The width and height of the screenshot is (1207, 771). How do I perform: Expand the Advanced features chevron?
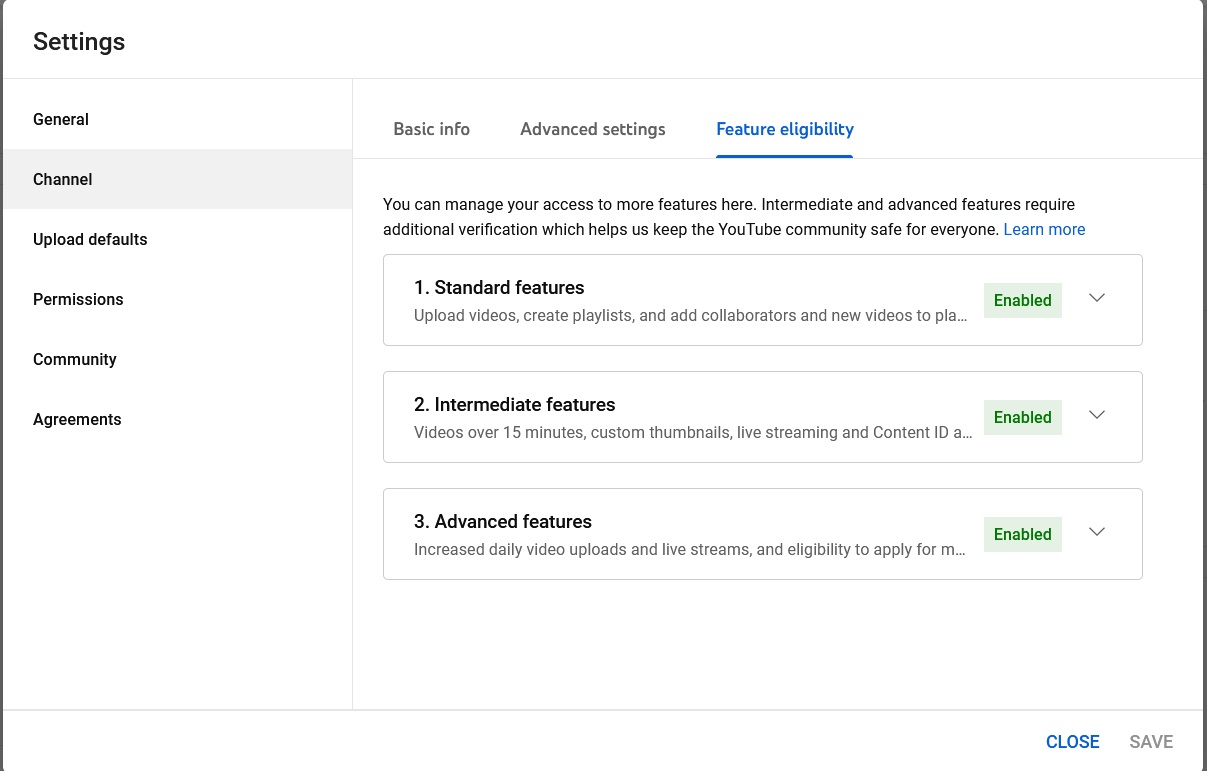coord(1097,532)
